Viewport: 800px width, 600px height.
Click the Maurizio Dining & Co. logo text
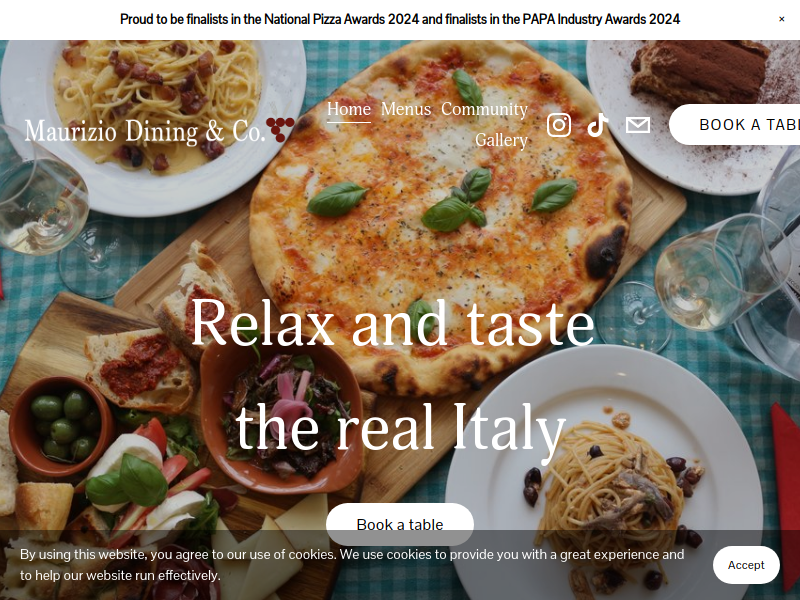tap(145, 131)
